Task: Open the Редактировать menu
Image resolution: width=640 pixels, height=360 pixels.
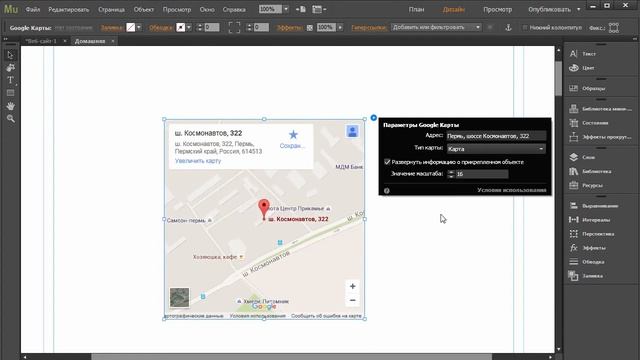Action: (x=69, y=9)
